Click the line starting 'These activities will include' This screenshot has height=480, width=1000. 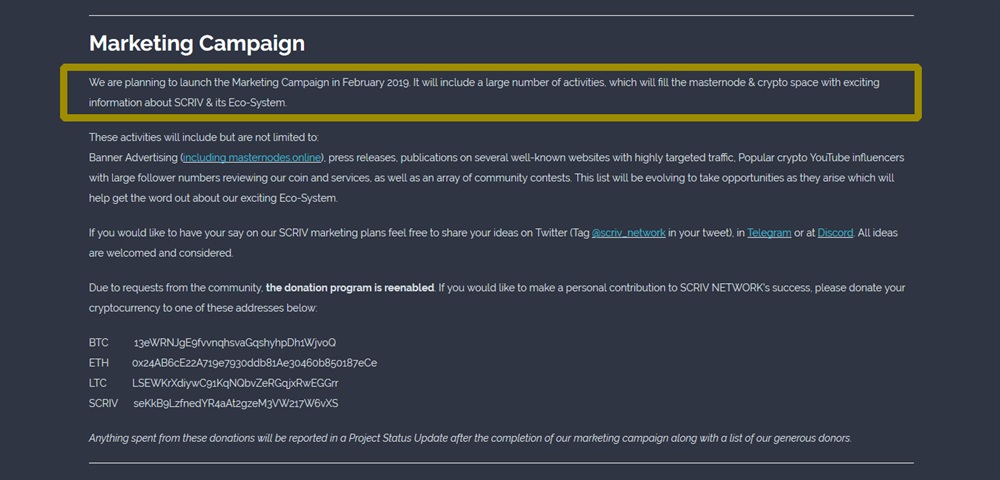(203, 137)
